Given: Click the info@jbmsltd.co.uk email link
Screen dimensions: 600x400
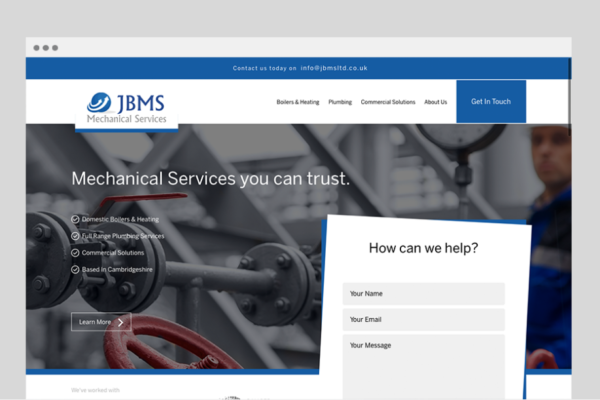Looking at the screenshot, I should click(334, 68).
